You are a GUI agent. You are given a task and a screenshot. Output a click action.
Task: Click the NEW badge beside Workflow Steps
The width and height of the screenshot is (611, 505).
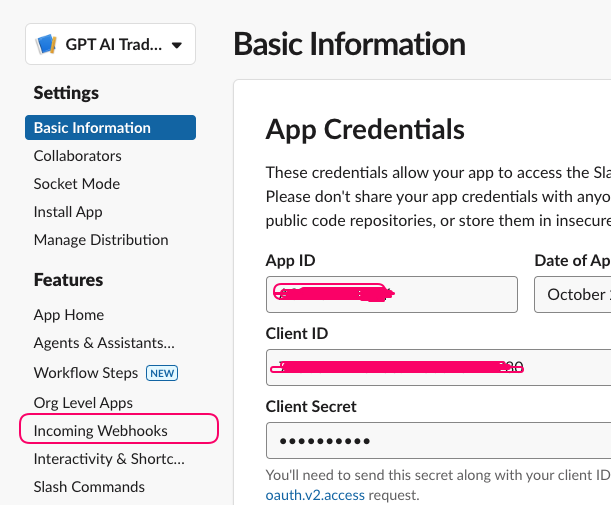tap(162, 373)
